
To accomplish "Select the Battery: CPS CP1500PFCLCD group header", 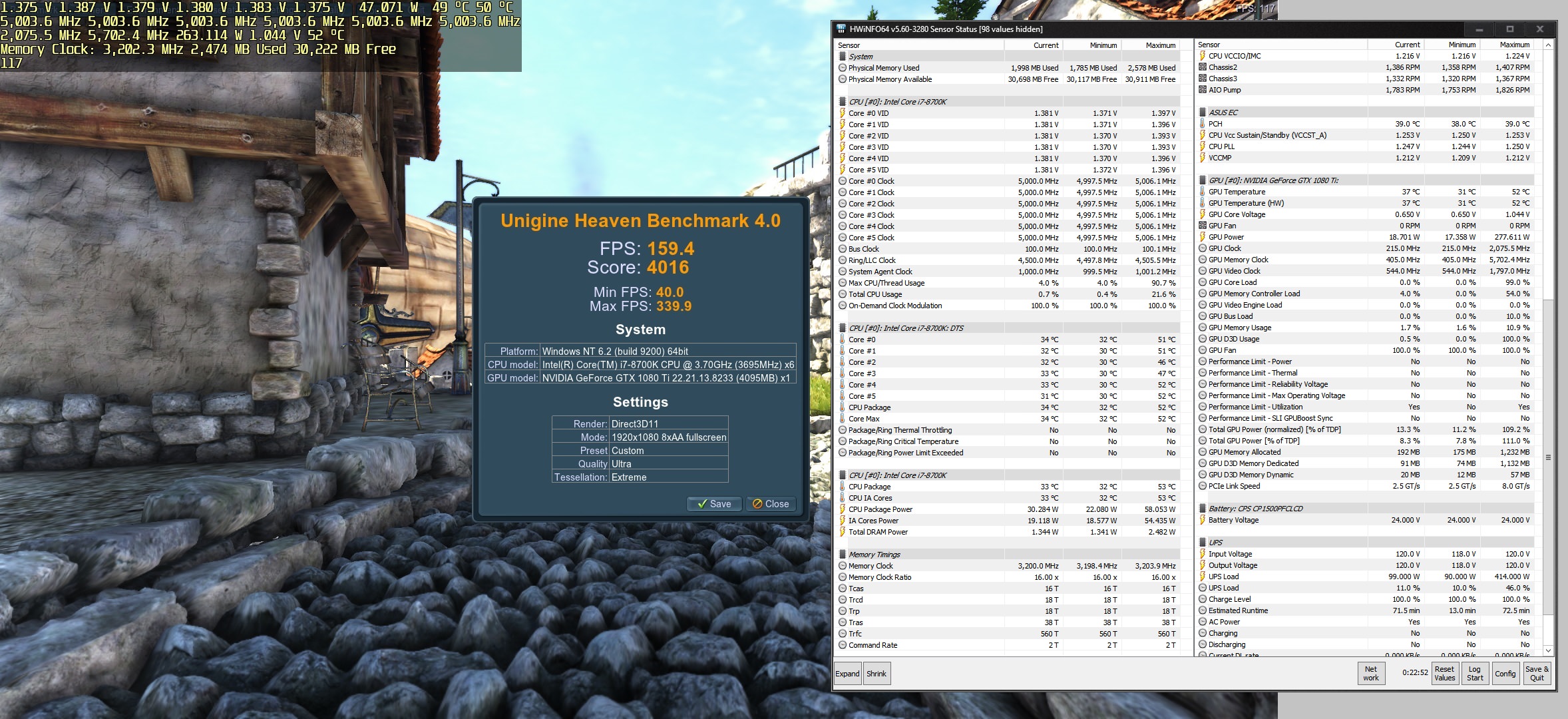I will tap(1365, 509).
